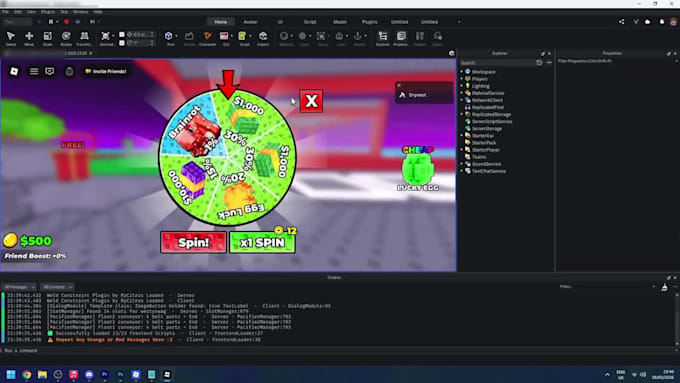
Task: Click the Run a command bar
Action: click(x=338, y=350)
